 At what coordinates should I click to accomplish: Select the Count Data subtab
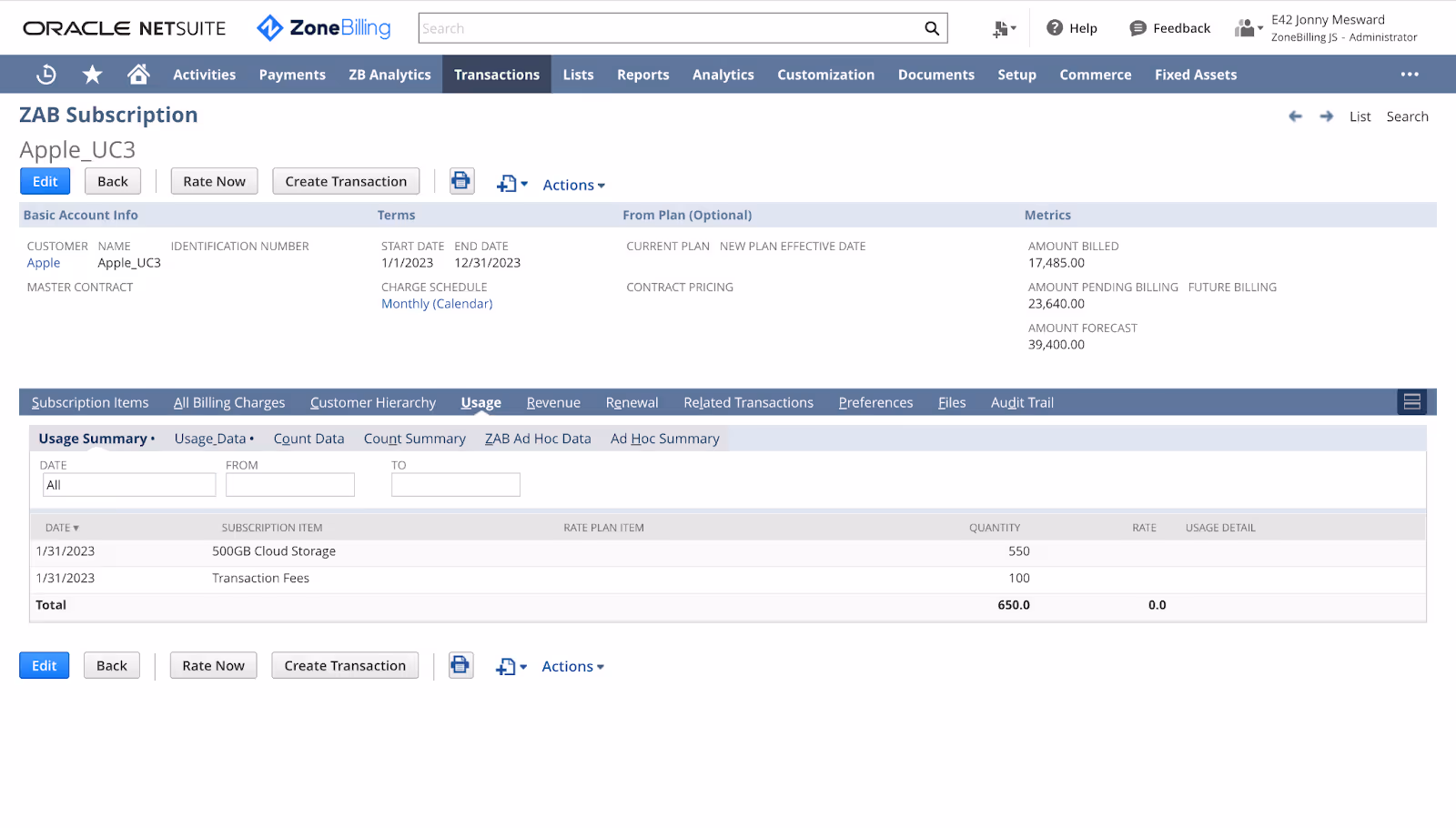308,439
